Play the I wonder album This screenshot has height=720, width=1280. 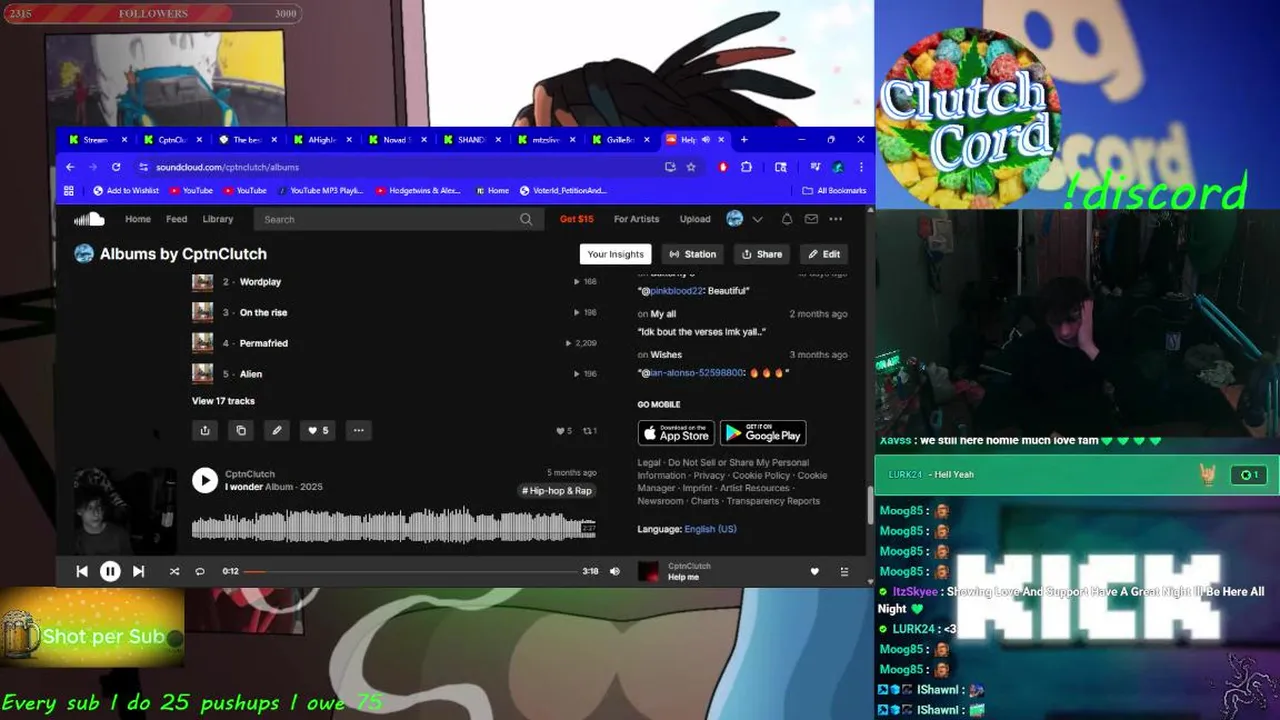pos(205,480)
